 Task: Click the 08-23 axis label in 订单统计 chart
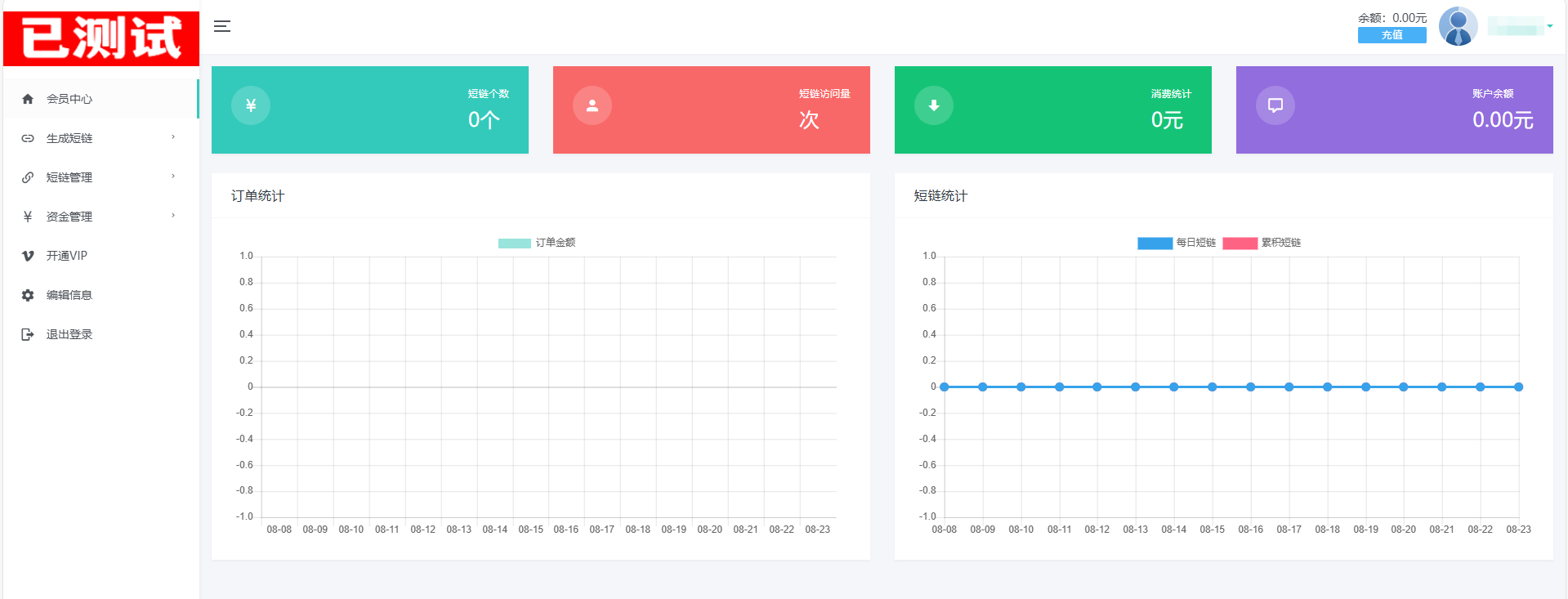click(818, 530)
